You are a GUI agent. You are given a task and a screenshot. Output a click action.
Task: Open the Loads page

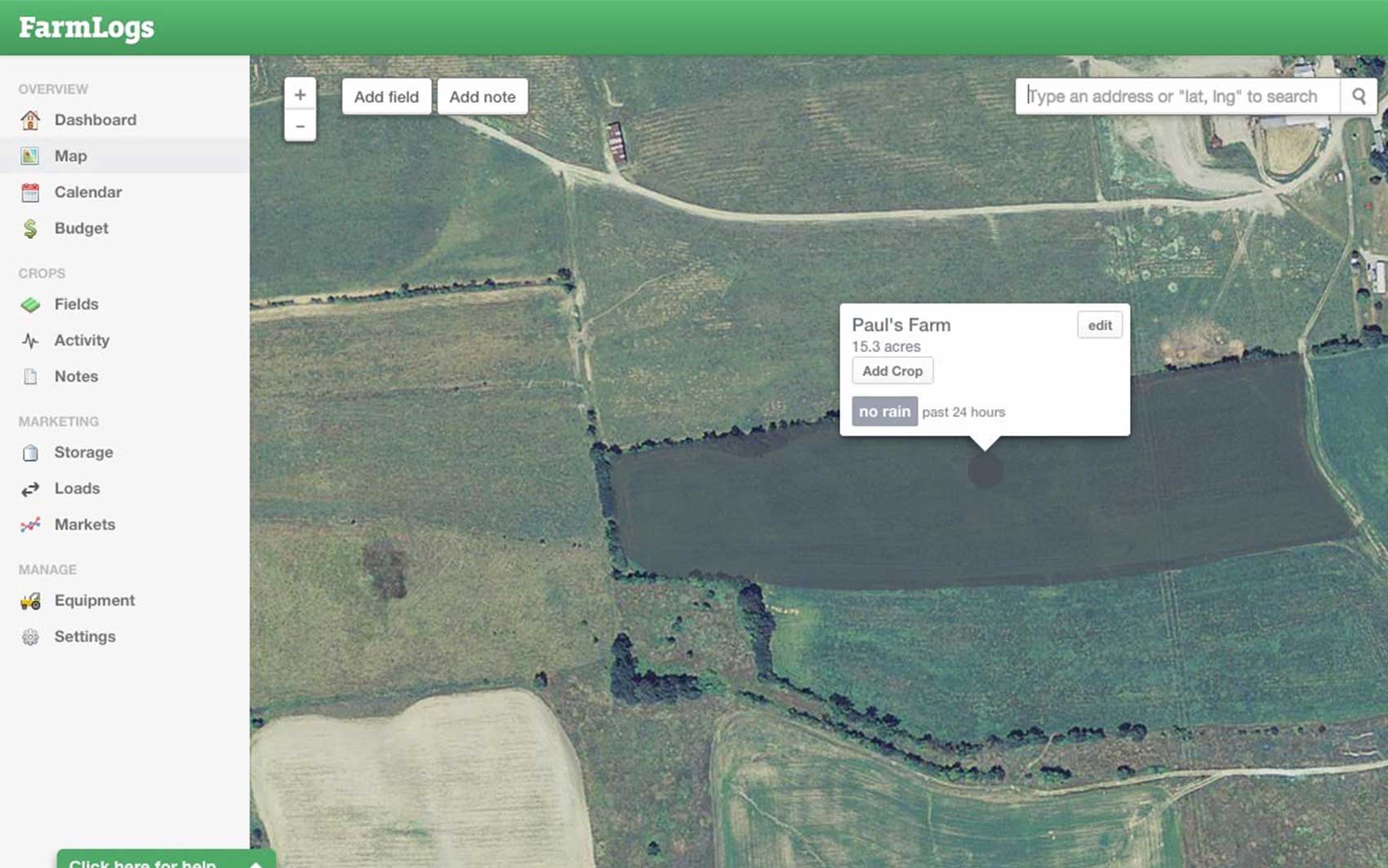(77, 488)
